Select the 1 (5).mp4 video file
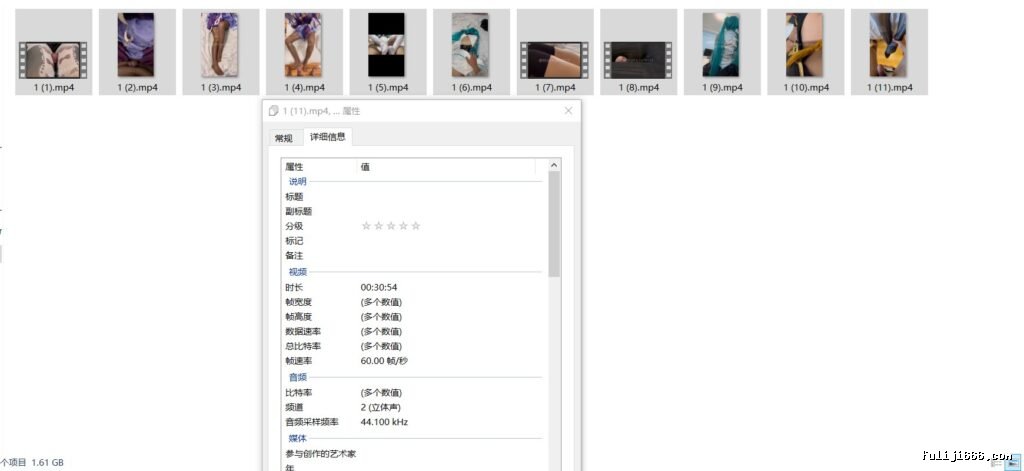1024x471 pixels. pos(388,52)
